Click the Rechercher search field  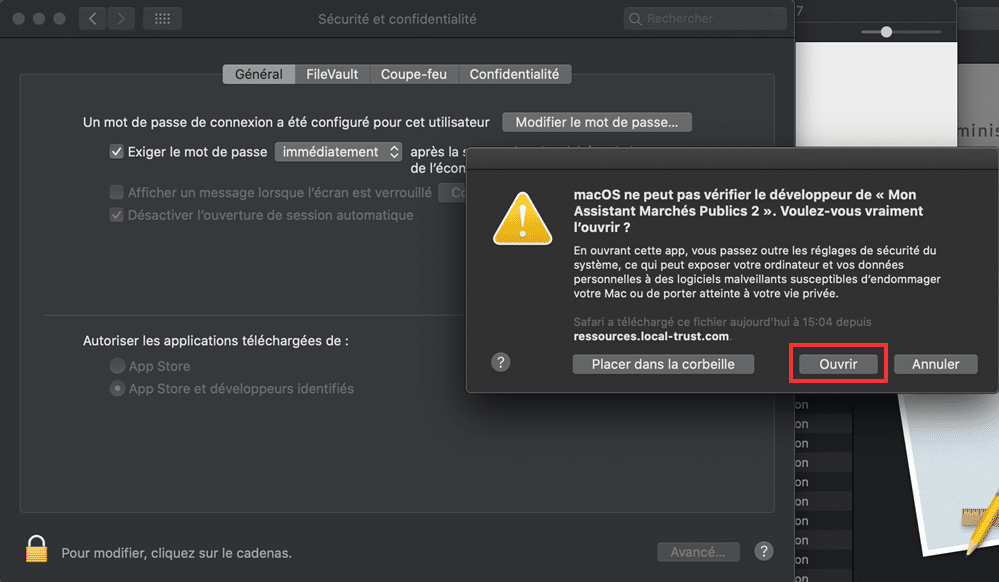(705, 18)
